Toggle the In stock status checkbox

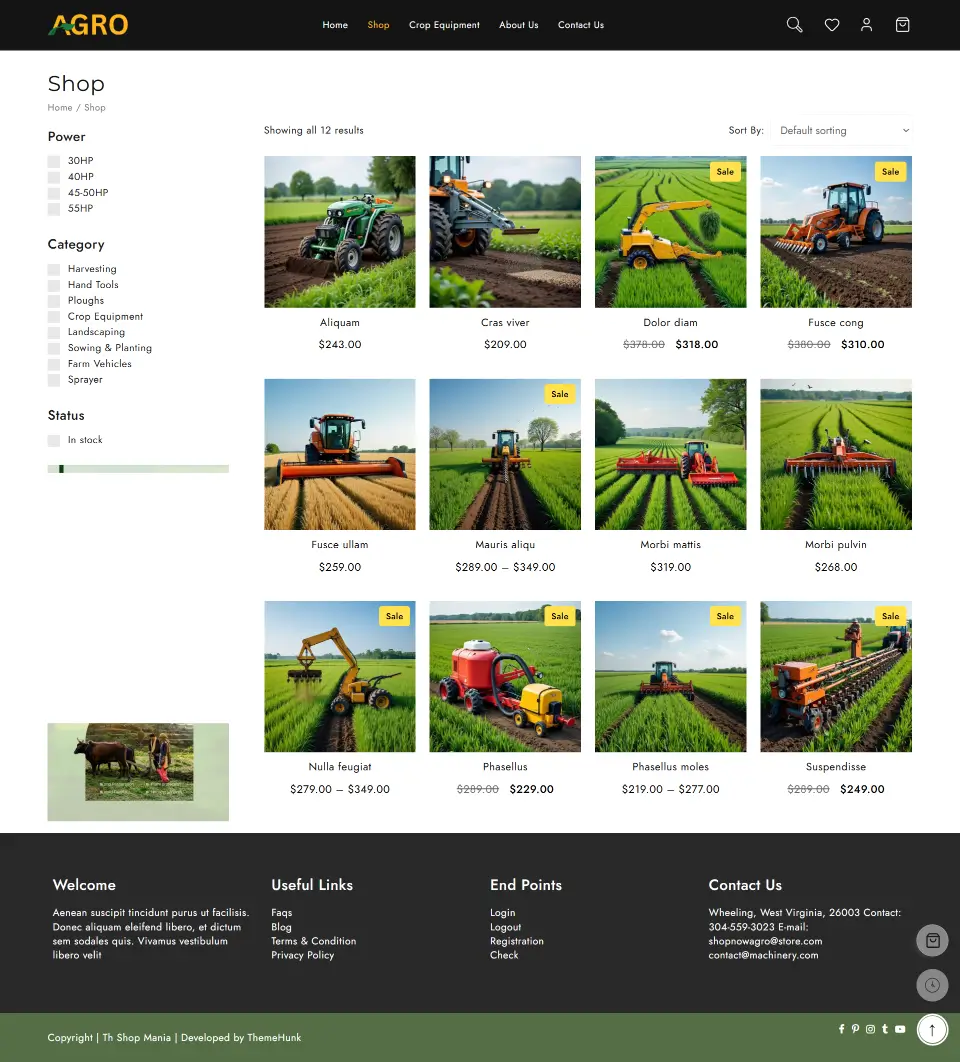pos(54,440)
